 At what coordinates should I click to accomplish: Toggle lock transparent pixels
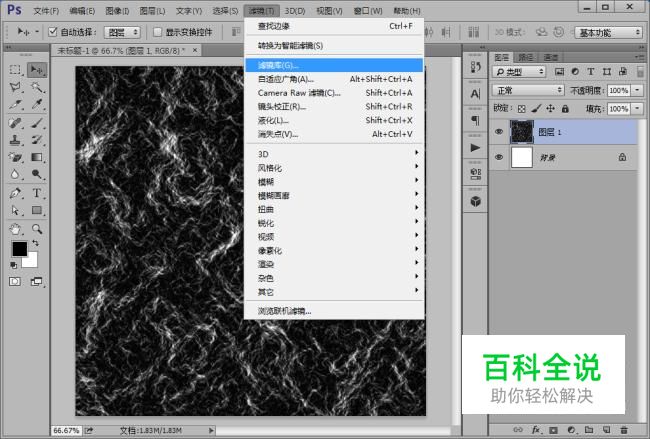point(522,109)
